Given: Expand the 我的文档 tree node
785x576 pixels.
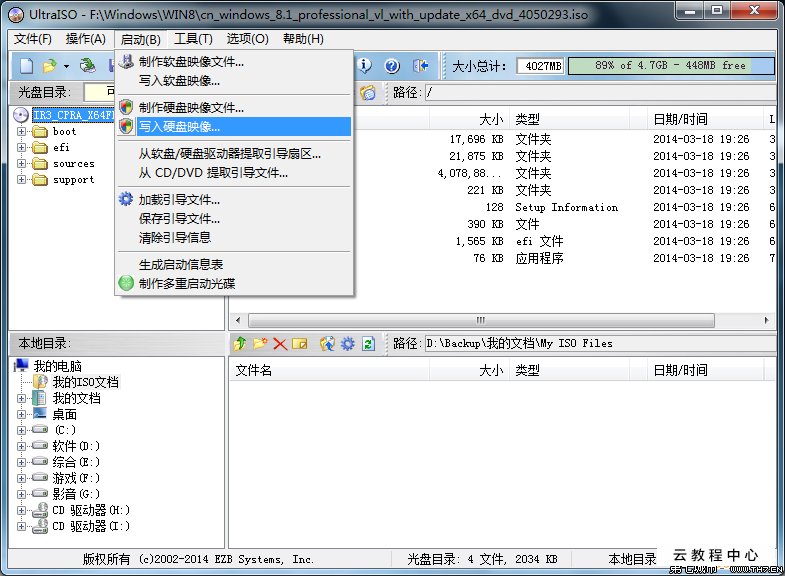Looking at the screenshot, I should [21, 398].
